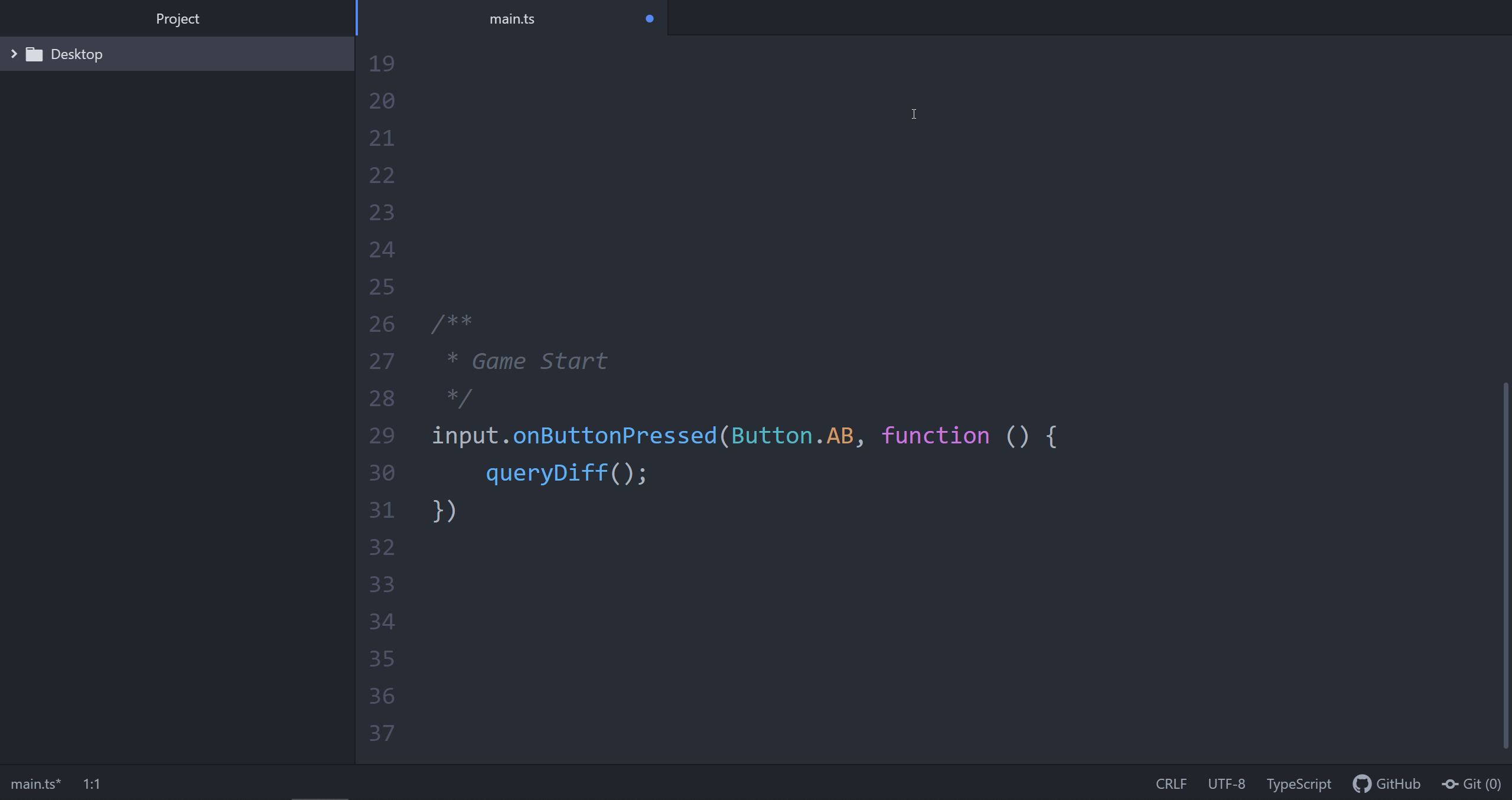
Task: Click the word function on line 29
Action: click(935, 436)
